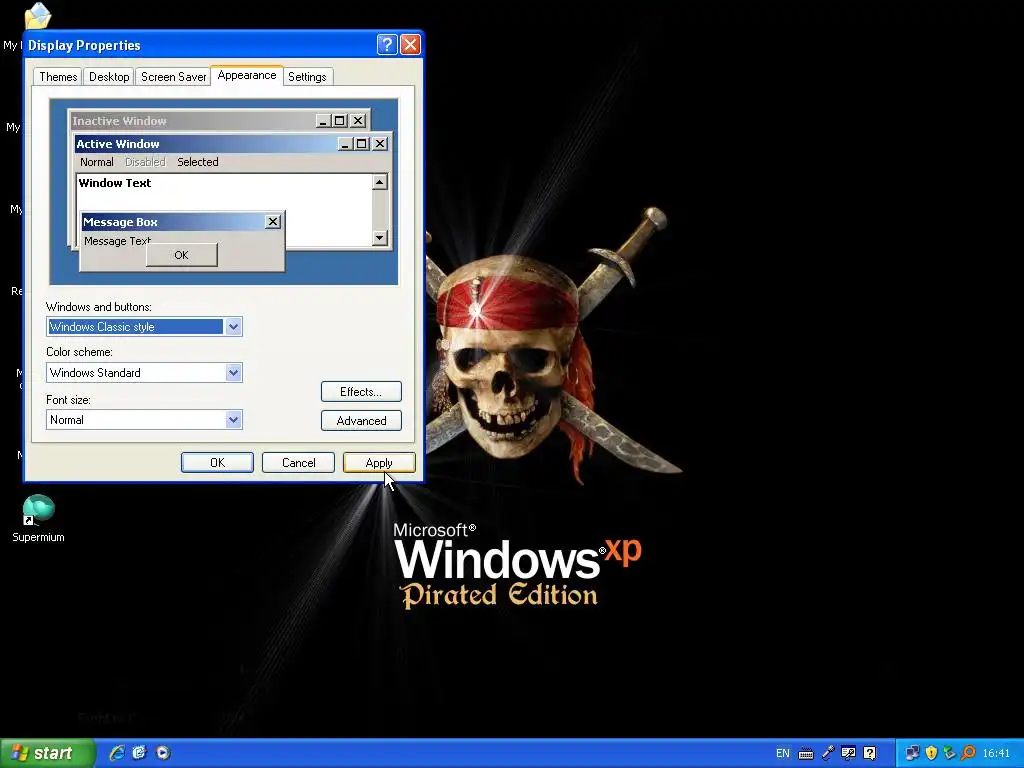Click the taskbar clock showing 16:41
The width and height of the screenshot is (1024, 768).
tap(996, 753)
